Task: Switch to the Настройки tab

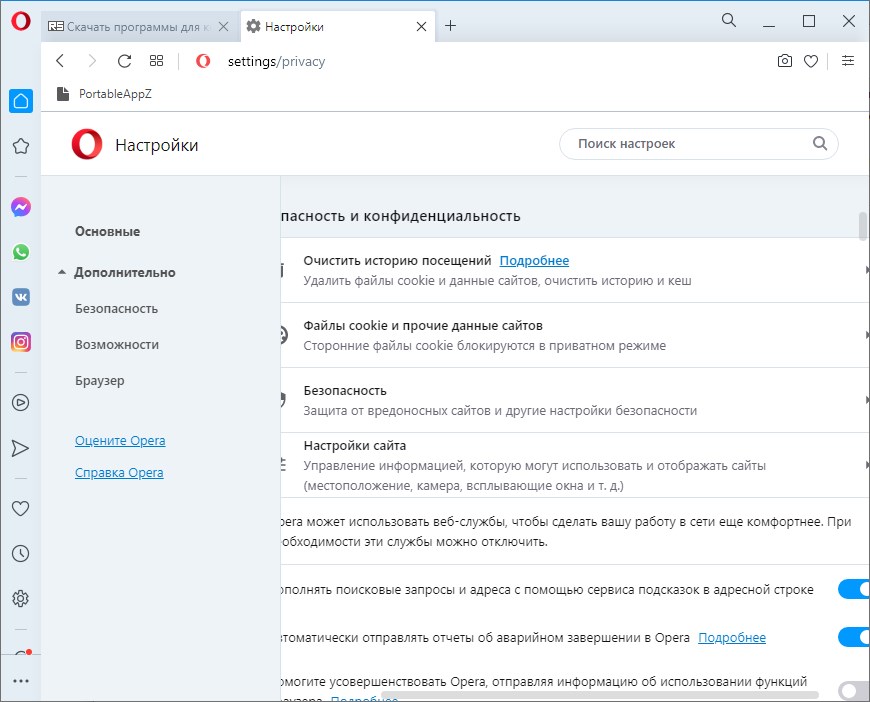Action: (337, 26)
